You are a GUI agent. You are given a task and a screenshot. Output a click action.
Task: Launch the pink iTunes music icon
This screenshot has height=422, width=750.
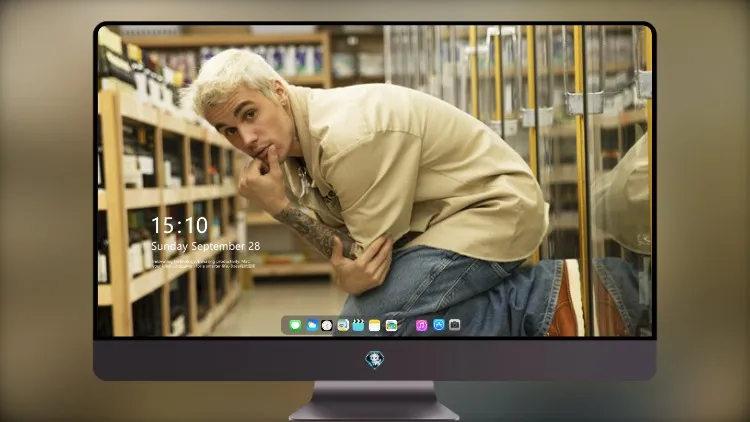(421, 325)
